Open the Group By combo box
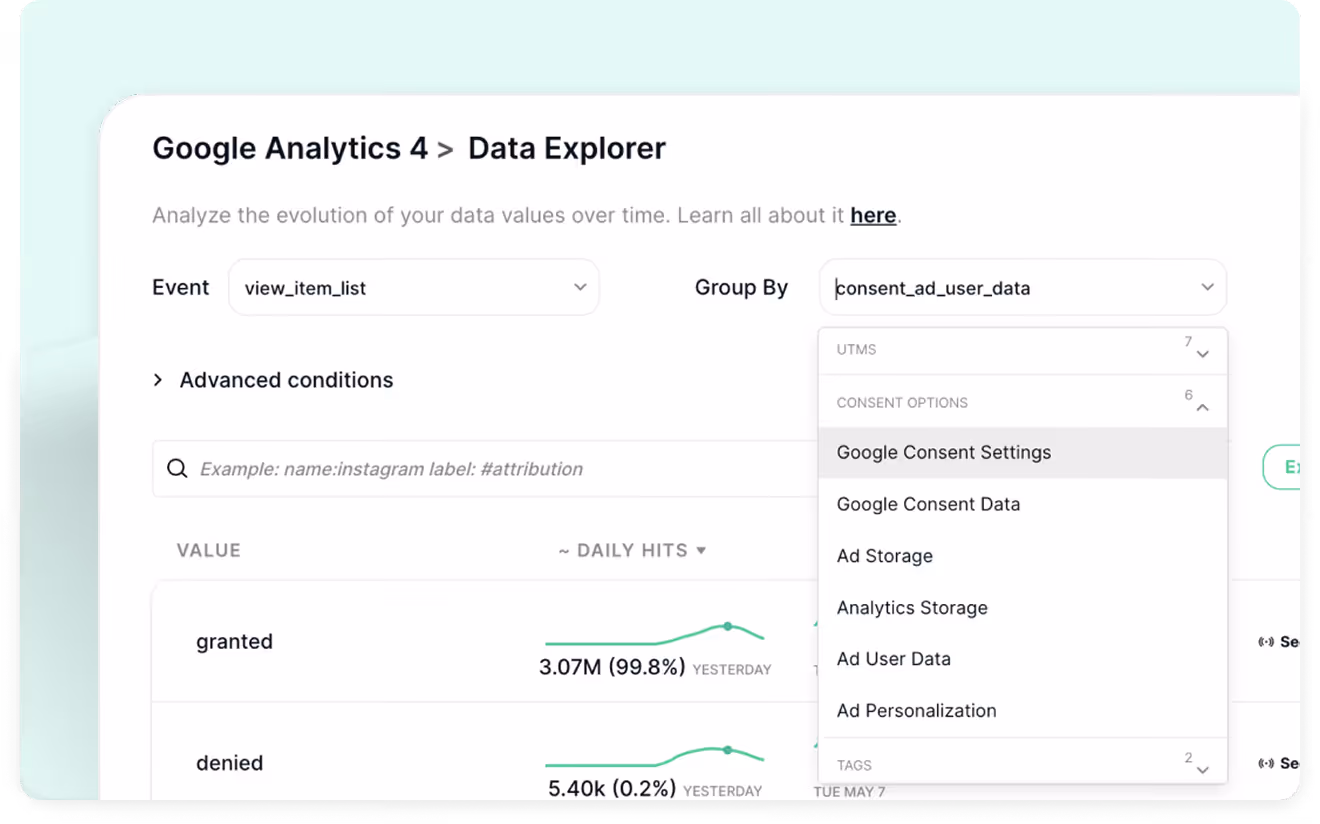1320x824 pixels. tap(1022, 288)
